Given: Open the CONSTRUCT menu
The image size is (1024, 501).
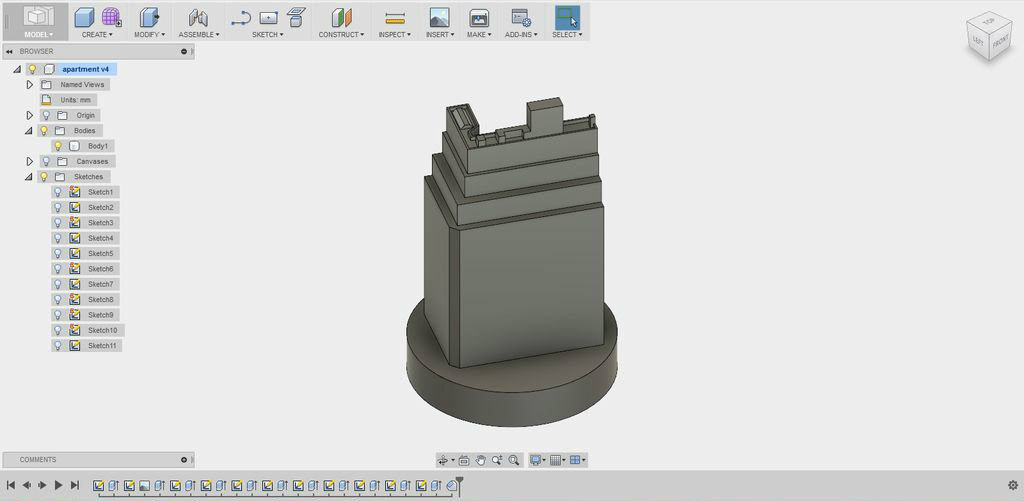Looking at the screenshot, I should (x=342, y=34).
